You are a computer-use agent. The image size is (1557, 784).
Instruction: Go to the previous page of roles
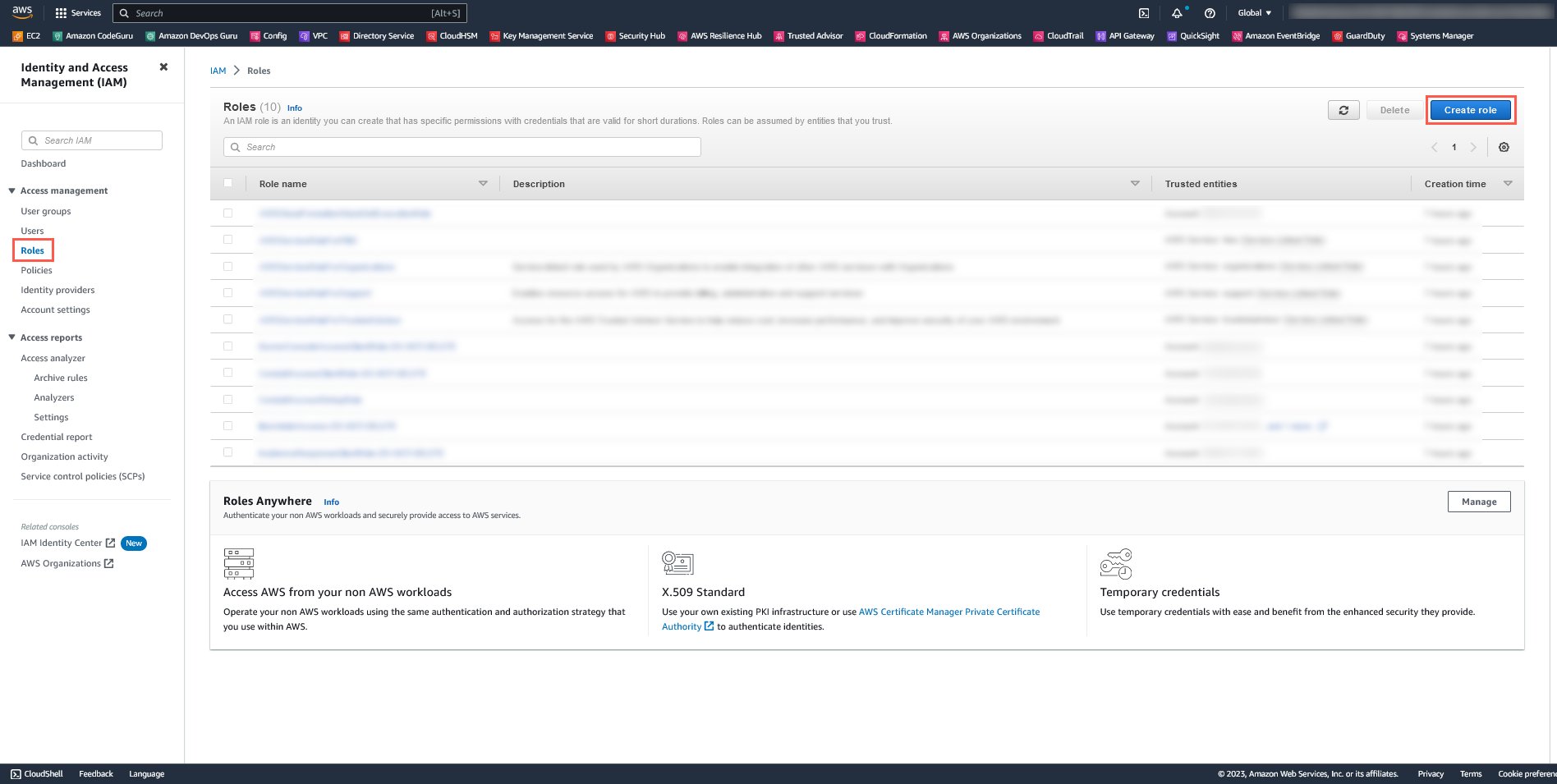1435,147
